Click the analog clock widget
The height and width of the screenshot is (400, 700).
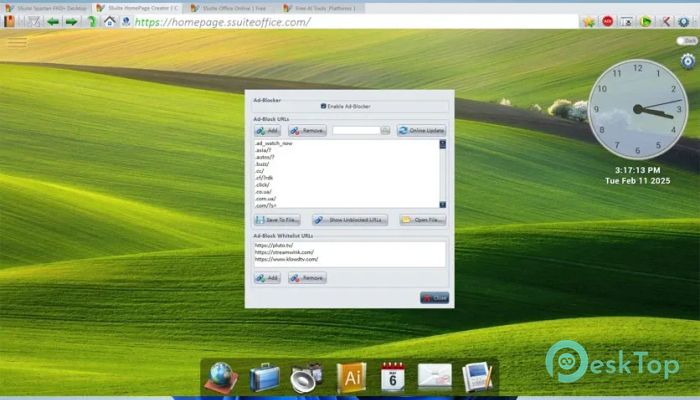pos(638,109)
